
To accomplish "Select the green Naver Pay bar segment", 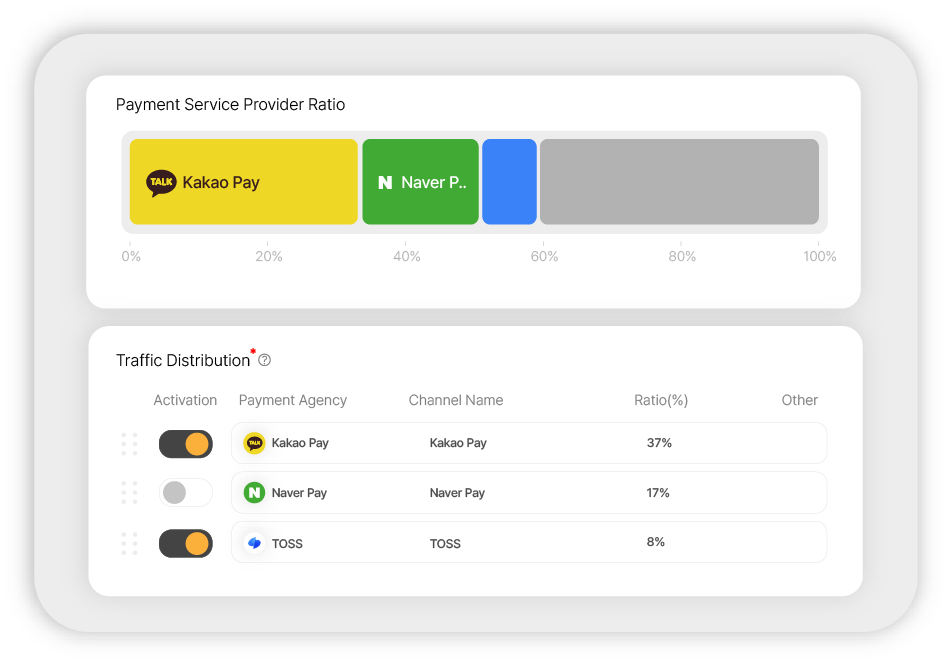I will (421, 181).
